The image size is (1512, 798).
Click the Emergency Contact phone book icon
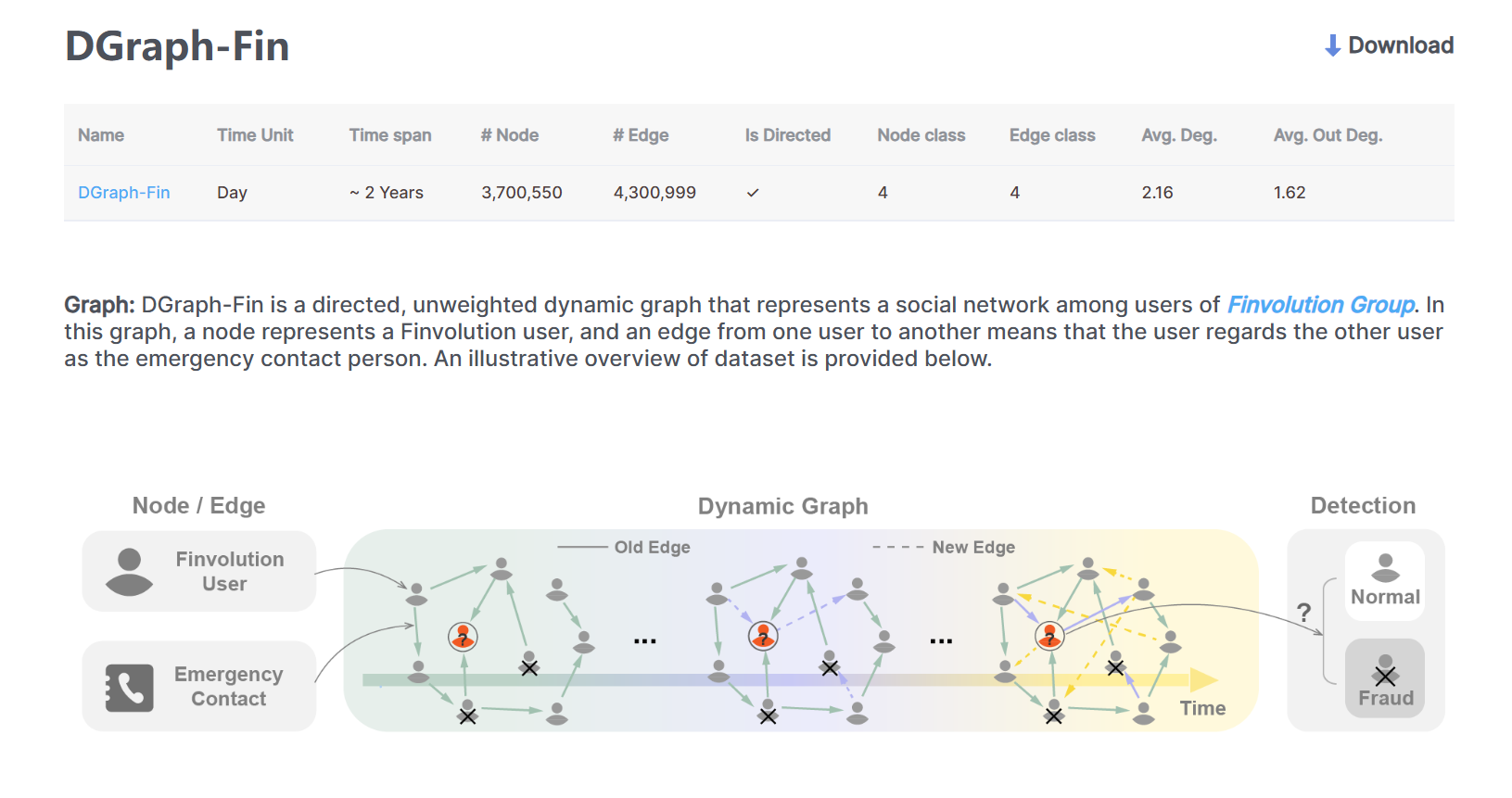point(130,688)
